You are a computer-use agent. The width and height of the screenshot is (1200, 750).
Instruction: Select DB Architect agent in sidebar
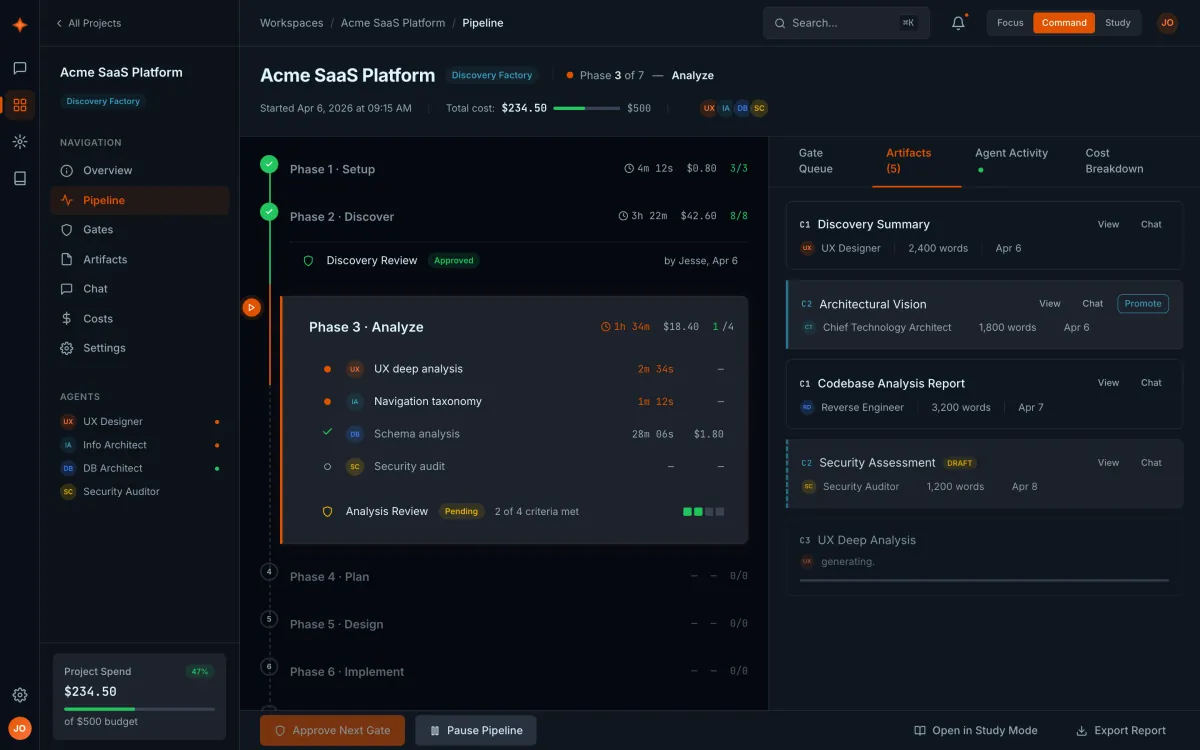point(140,468)
